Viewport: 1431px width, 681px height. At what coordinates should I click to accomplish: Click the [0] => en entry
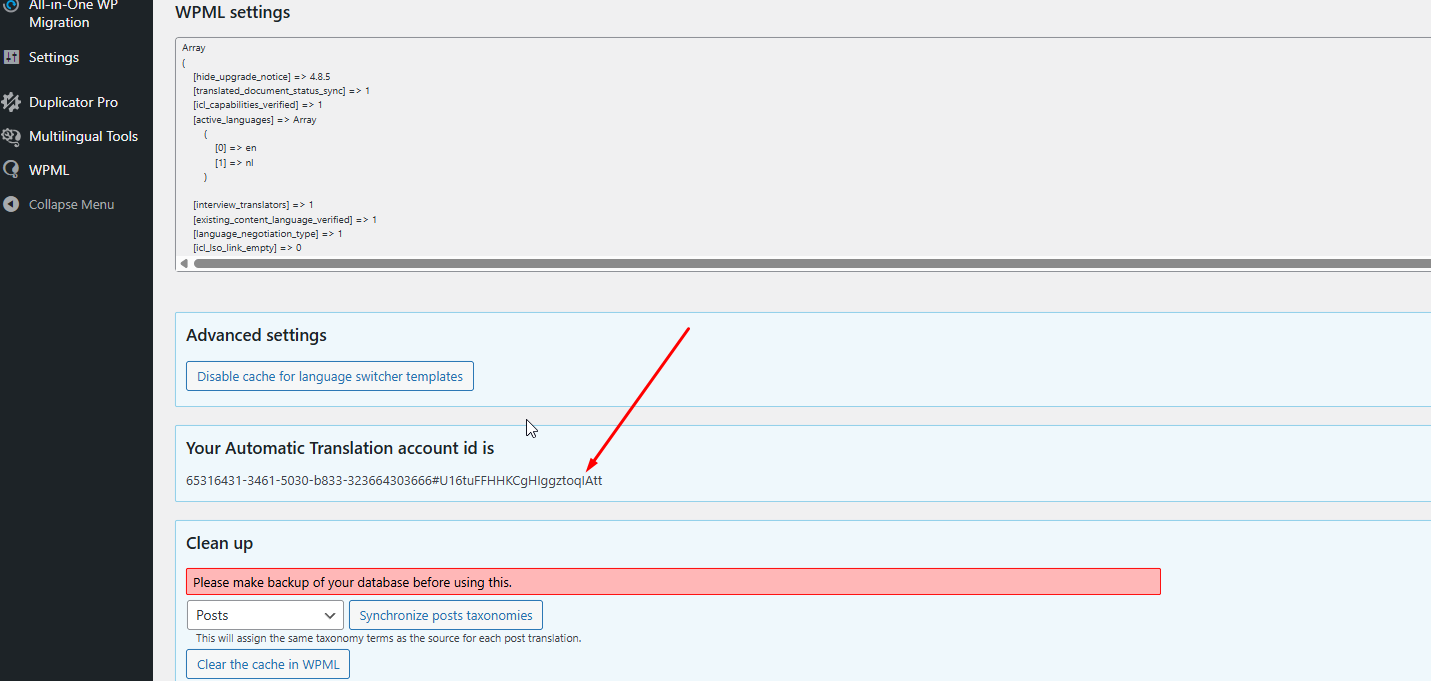tap(235, 147)
